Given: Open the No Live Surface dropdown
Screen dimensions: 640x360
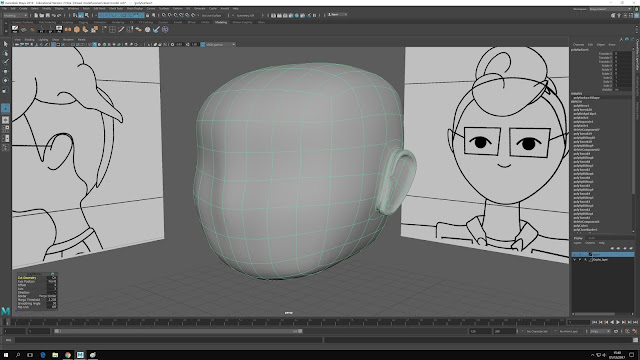Looking at the screenshot, I should (x=211, y=15).
